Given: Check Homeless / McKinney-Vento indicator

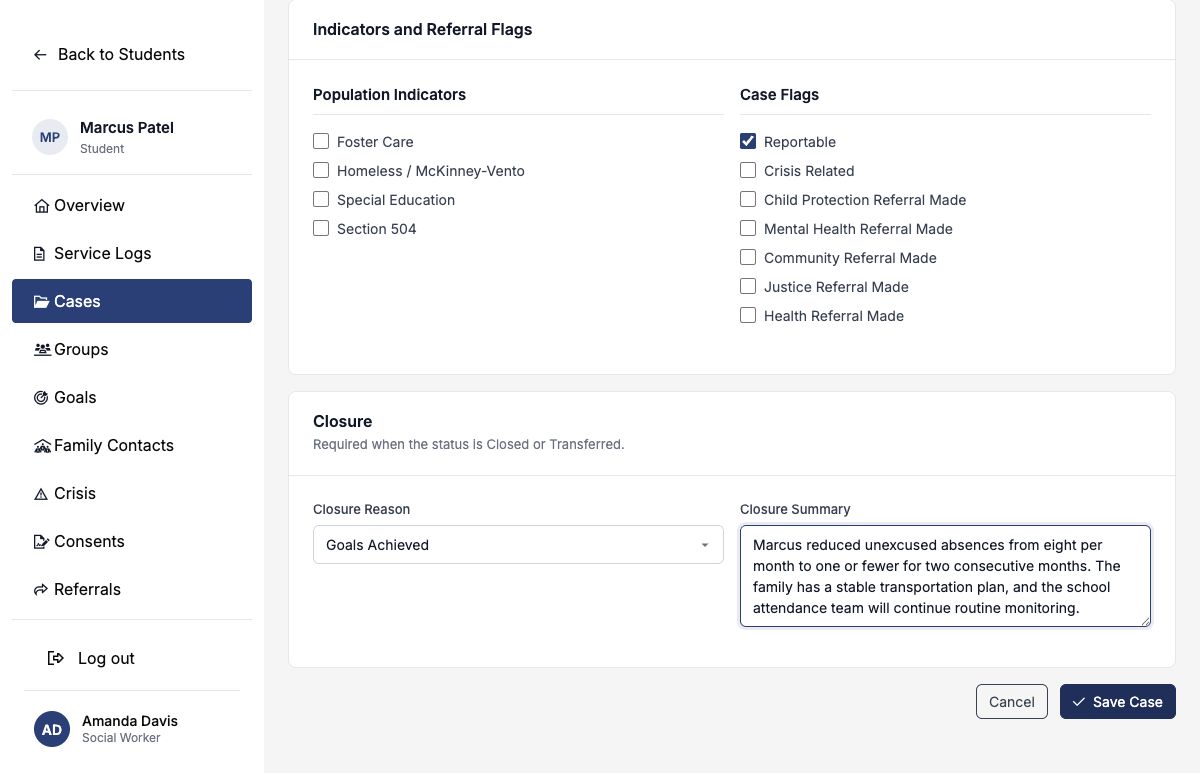Looking at the screenshot, I should (321, 170).
